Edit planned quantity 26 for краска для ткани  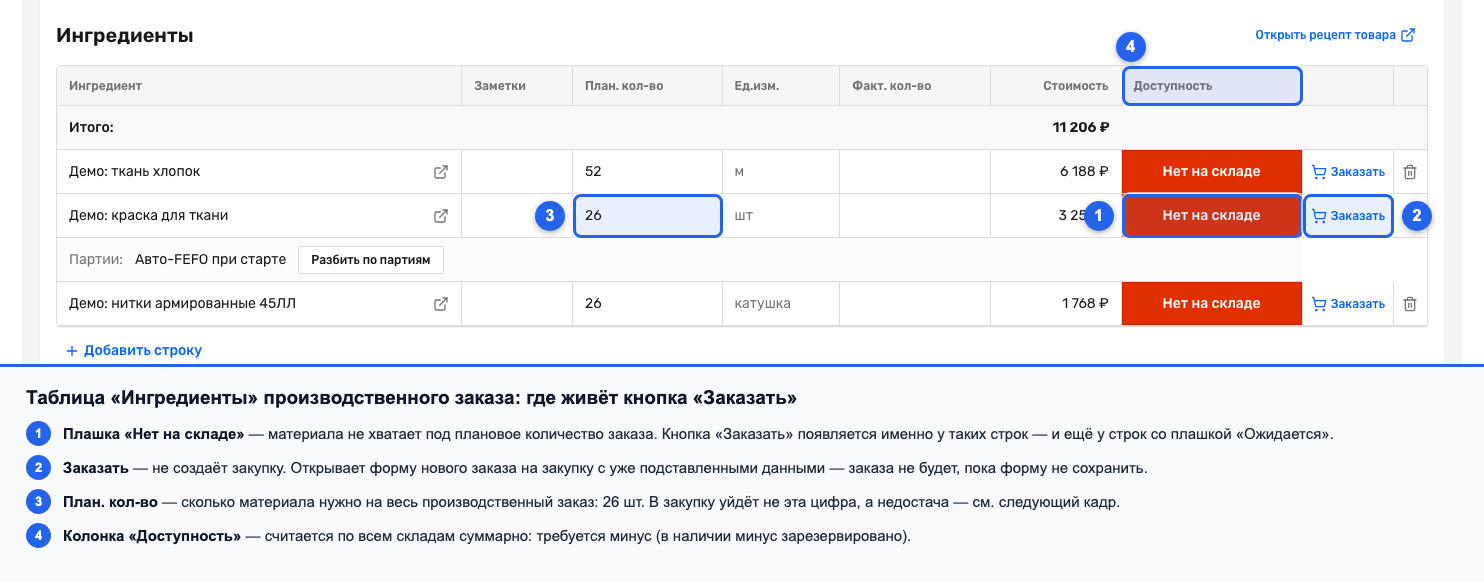[647, 216]
